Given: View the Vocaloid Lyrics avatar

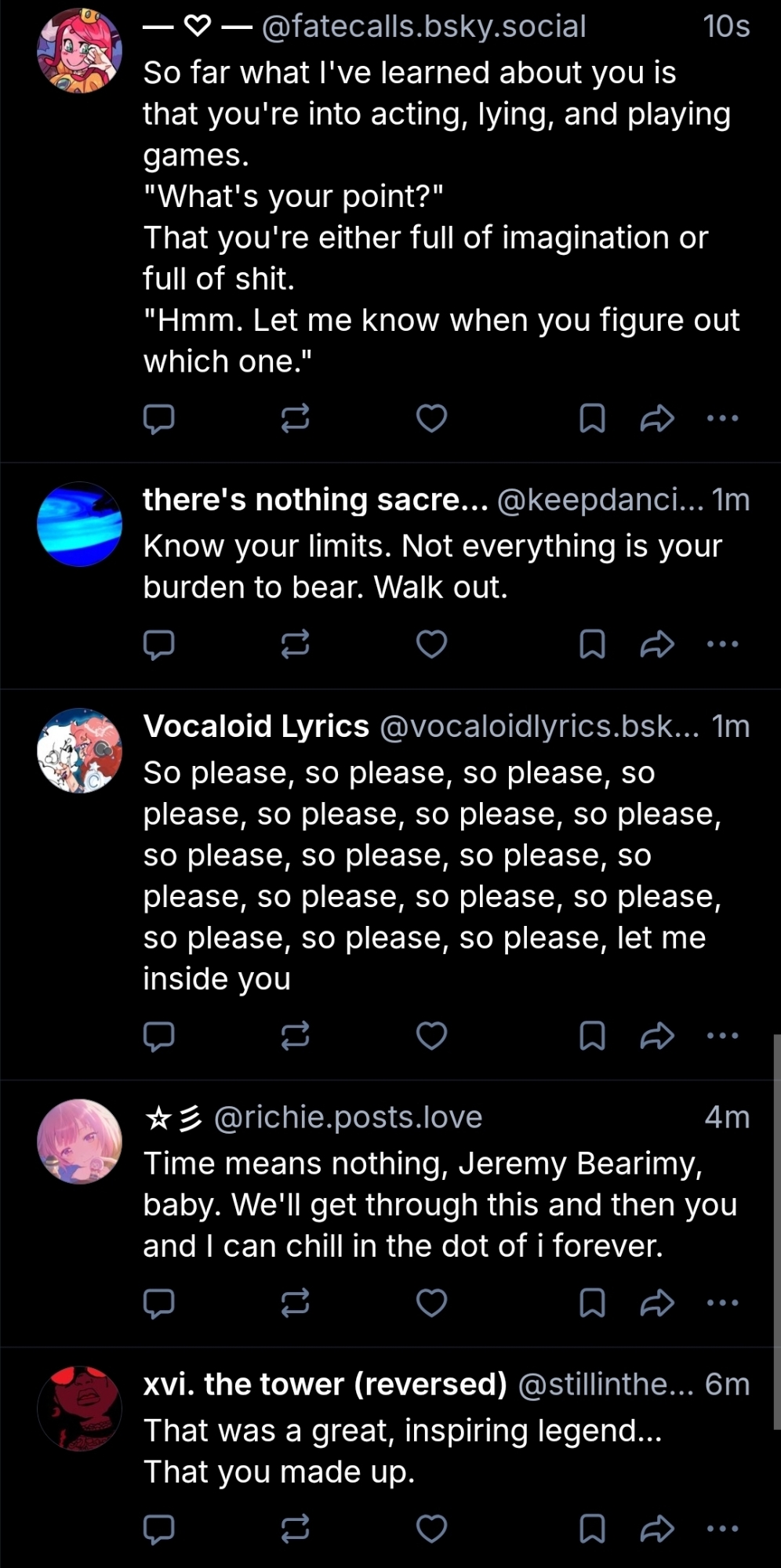Looking at the screenshot, I should click(x=79, y=751).
